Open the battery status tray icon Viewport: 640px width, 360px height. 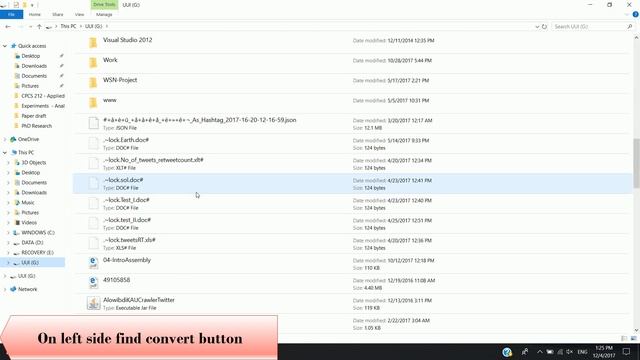click(x=550, y=352)
